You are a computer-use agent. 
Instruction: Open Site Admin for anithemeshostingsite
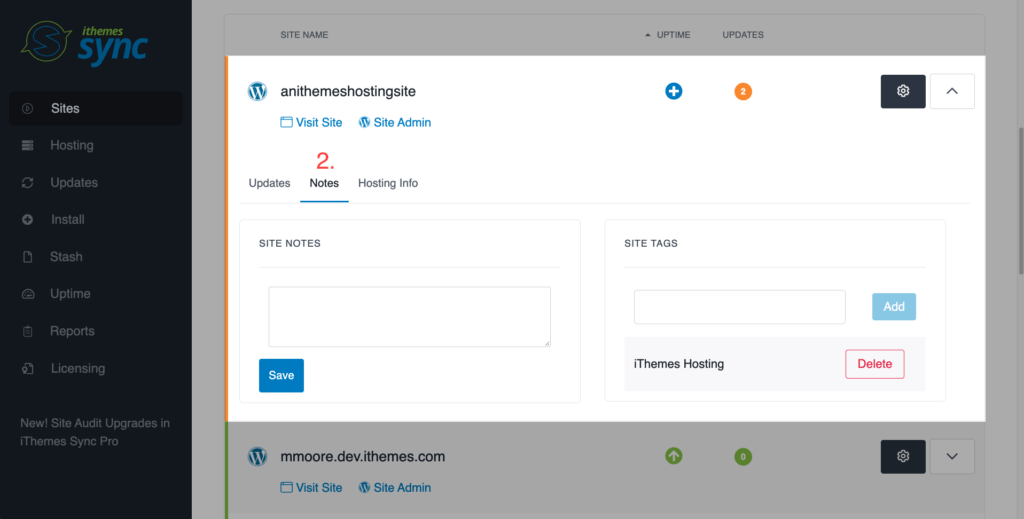394,122
